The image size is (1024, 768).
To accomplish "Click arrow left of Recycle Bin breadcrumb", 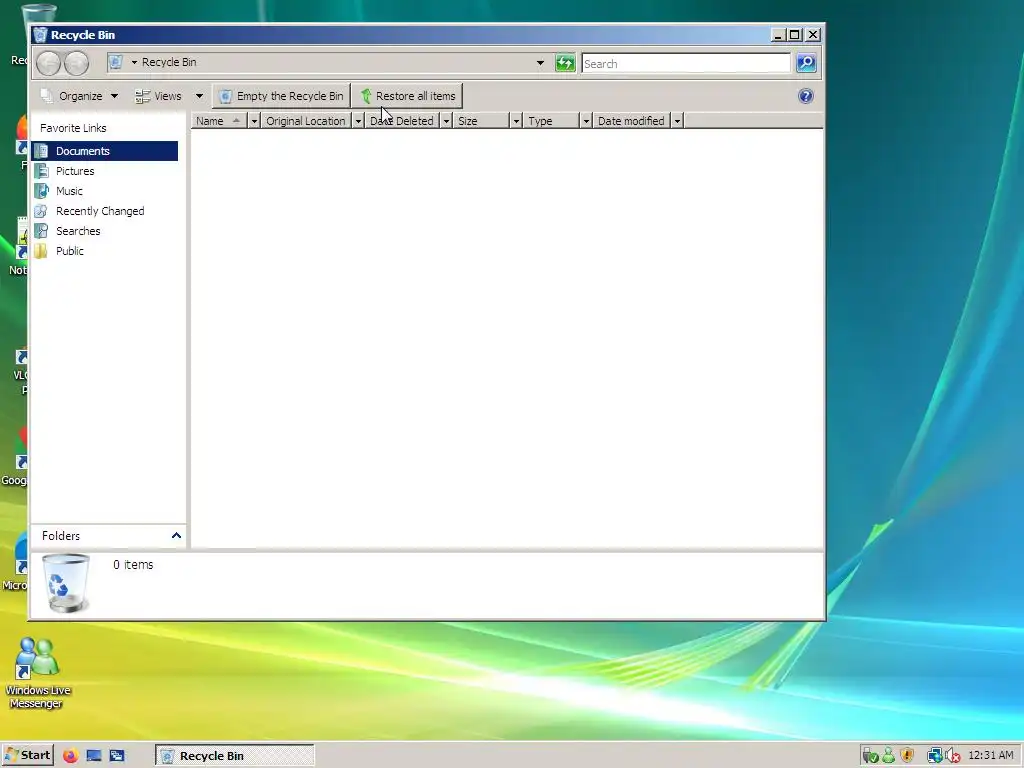I will [135, 62].
